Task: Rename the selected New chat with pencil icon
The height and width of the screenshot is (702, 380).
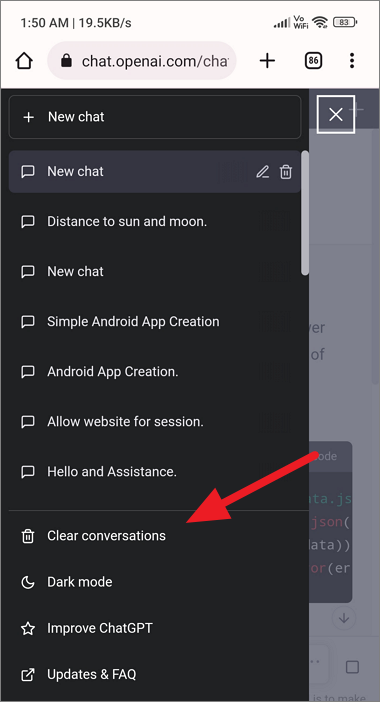Action: [x=262, y=171]
